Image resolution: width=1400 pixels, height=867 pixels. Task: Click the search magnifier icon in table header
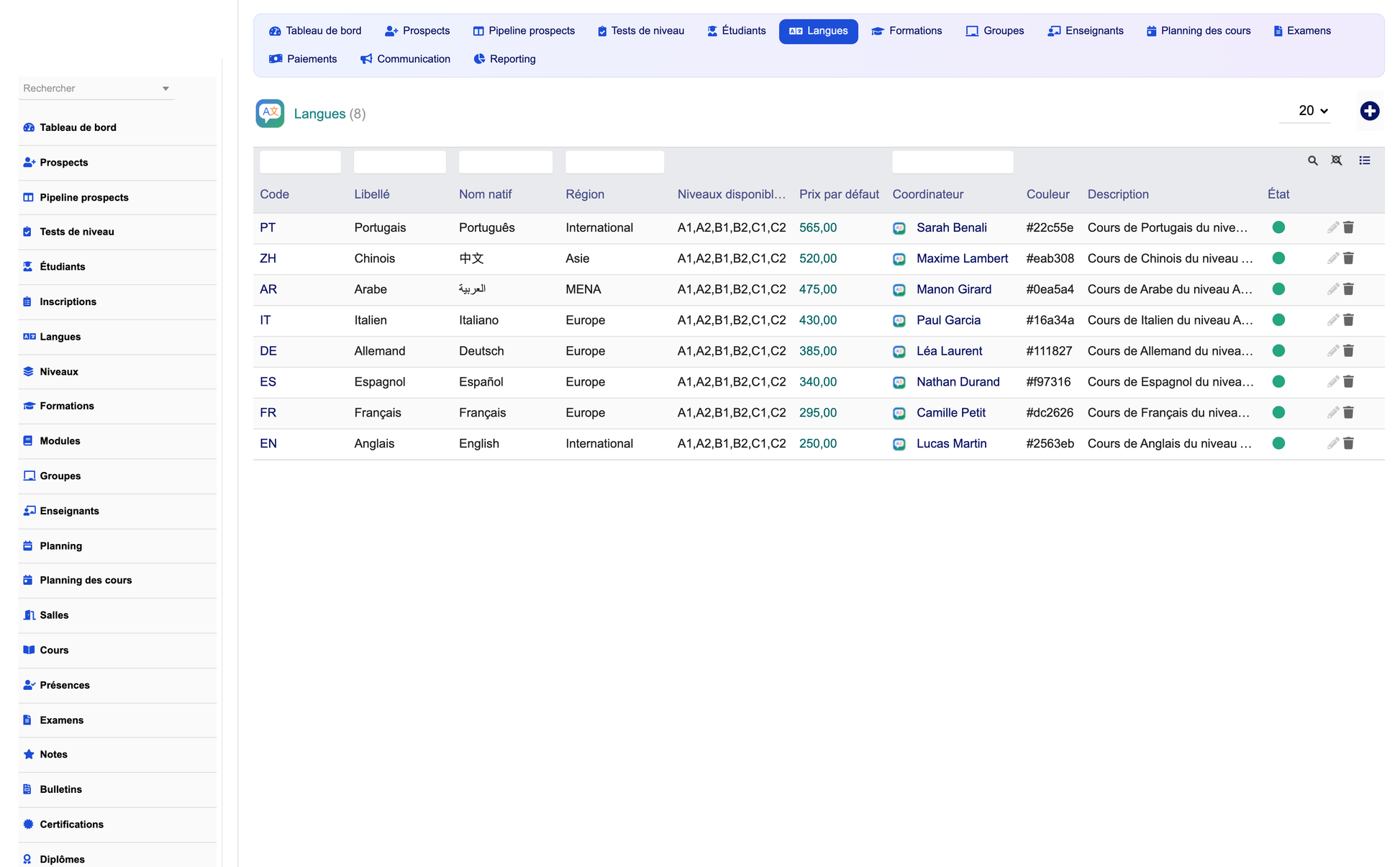click(1312, 160)
